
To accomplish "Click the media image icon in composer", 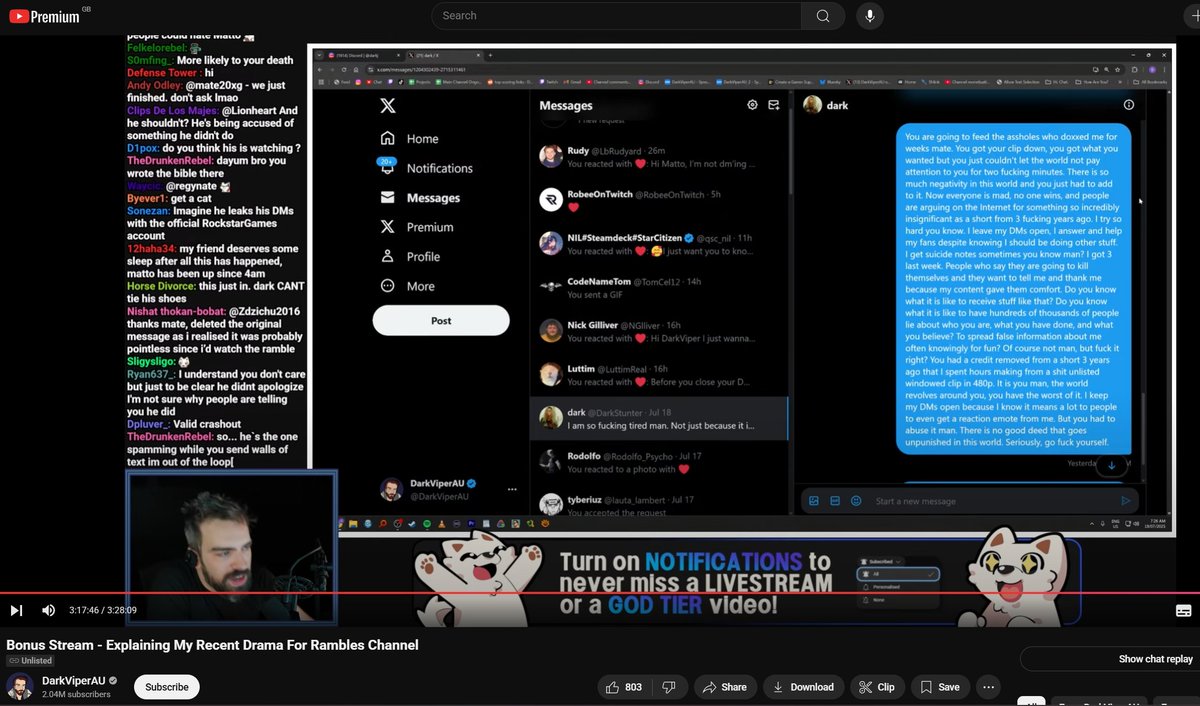I will point(814,501).
